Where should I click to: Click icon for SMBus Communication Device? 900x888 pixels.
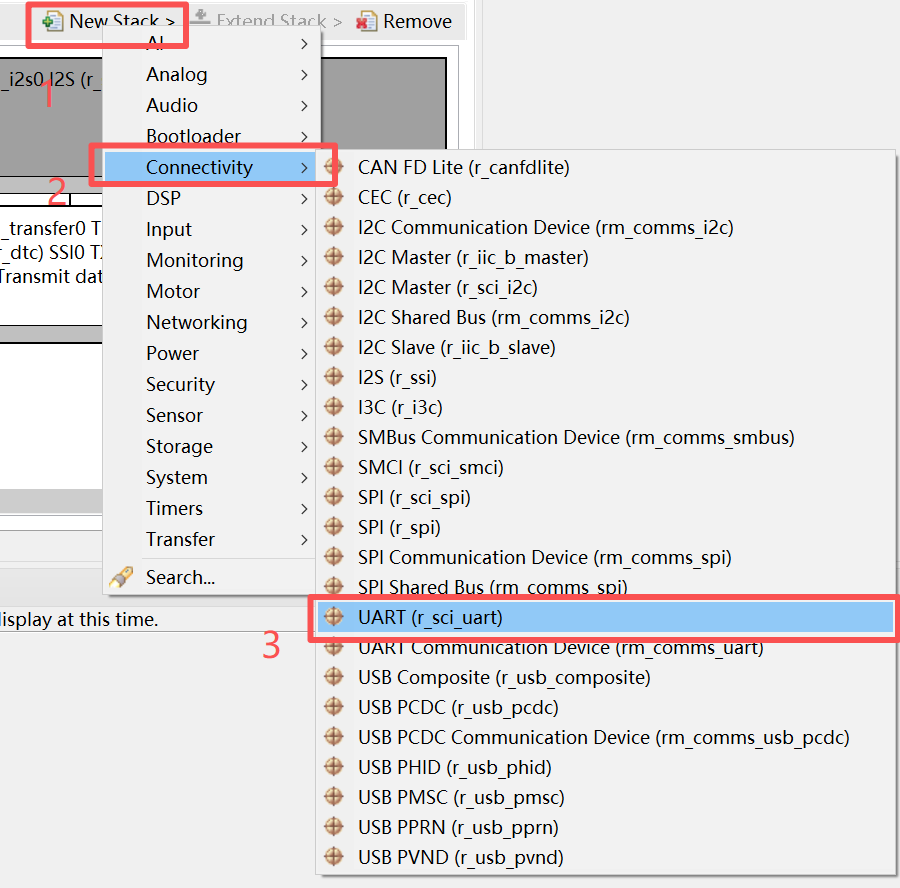[x=333, y=437]
